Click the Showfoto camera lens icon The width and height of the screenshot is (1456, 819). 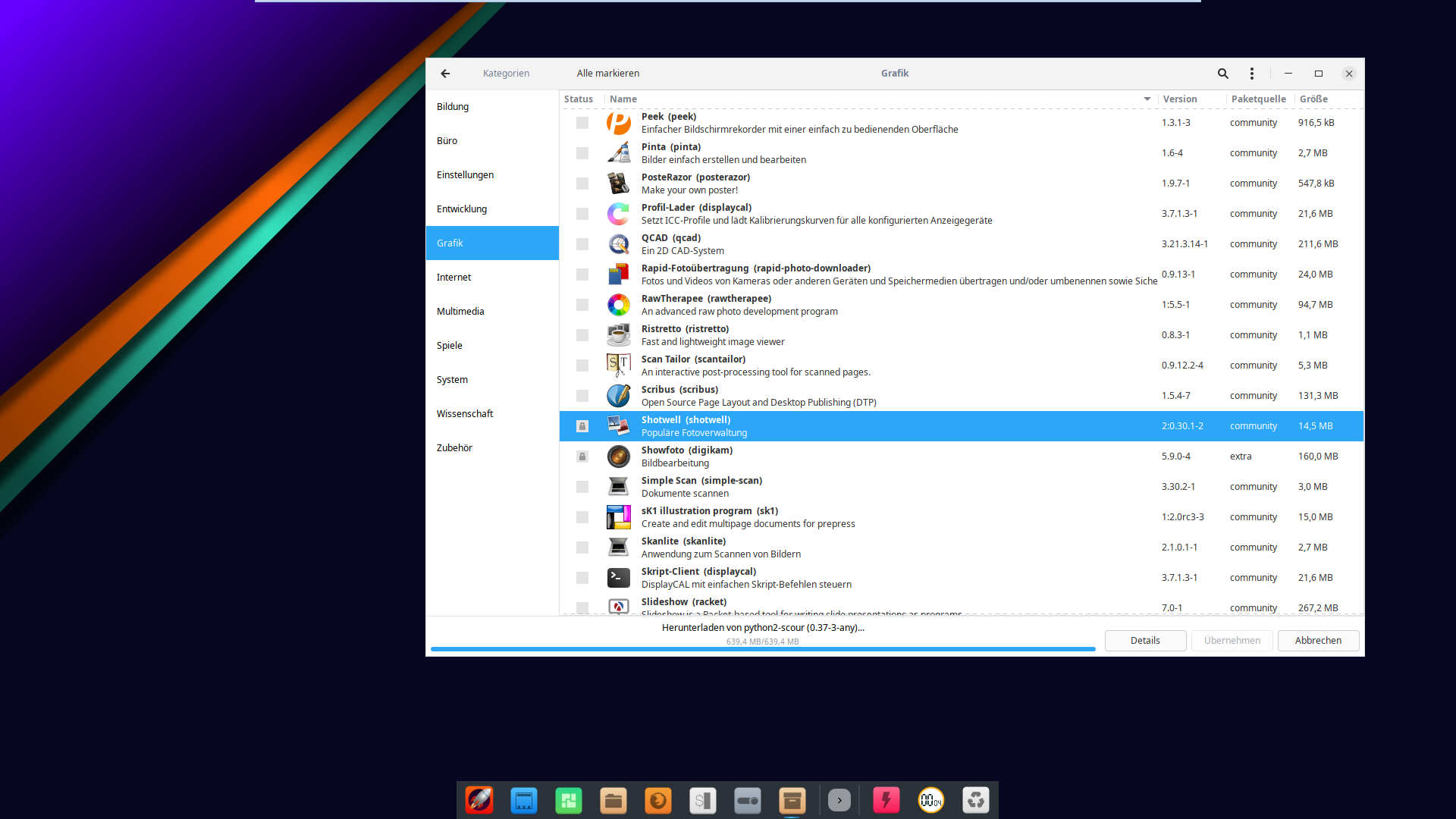619,457
